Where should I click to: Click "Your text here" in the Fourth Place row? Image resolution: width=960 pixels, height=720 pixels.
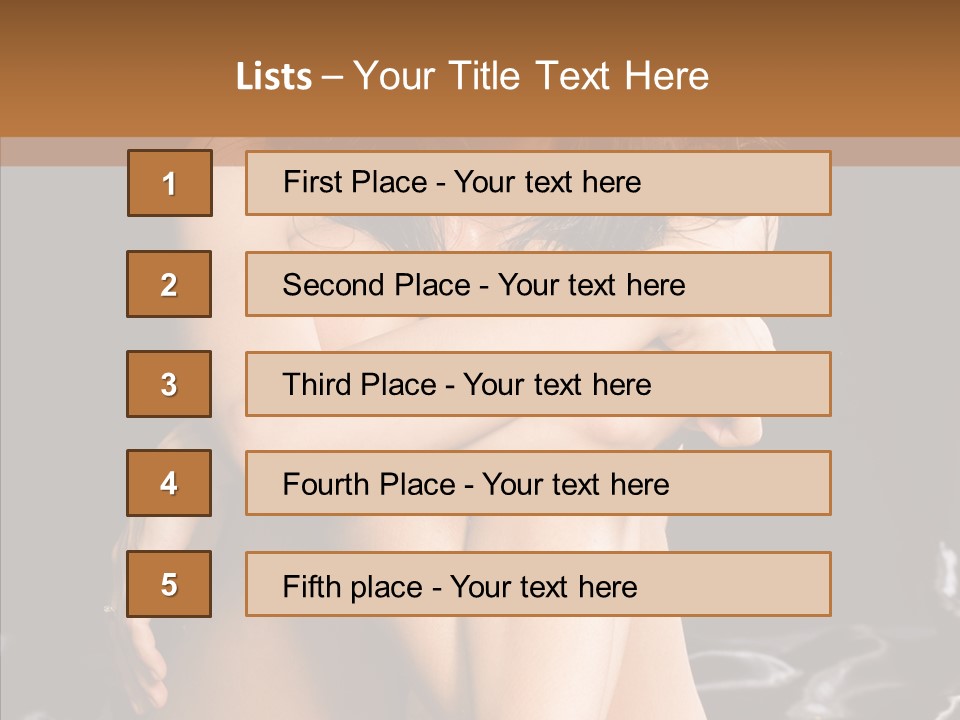coord(575,485)
